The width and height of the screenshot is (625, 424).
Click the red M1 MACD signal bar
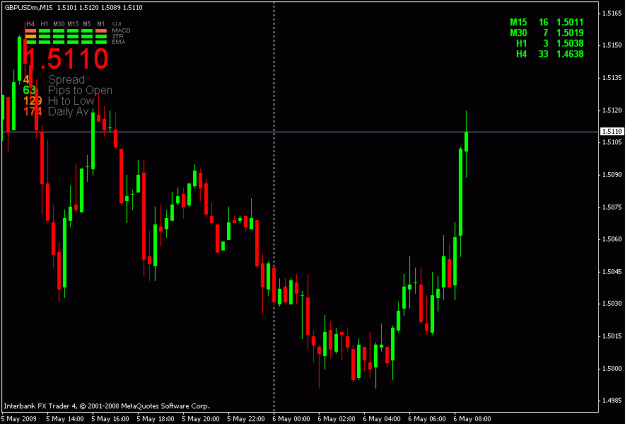coord(101,31)
